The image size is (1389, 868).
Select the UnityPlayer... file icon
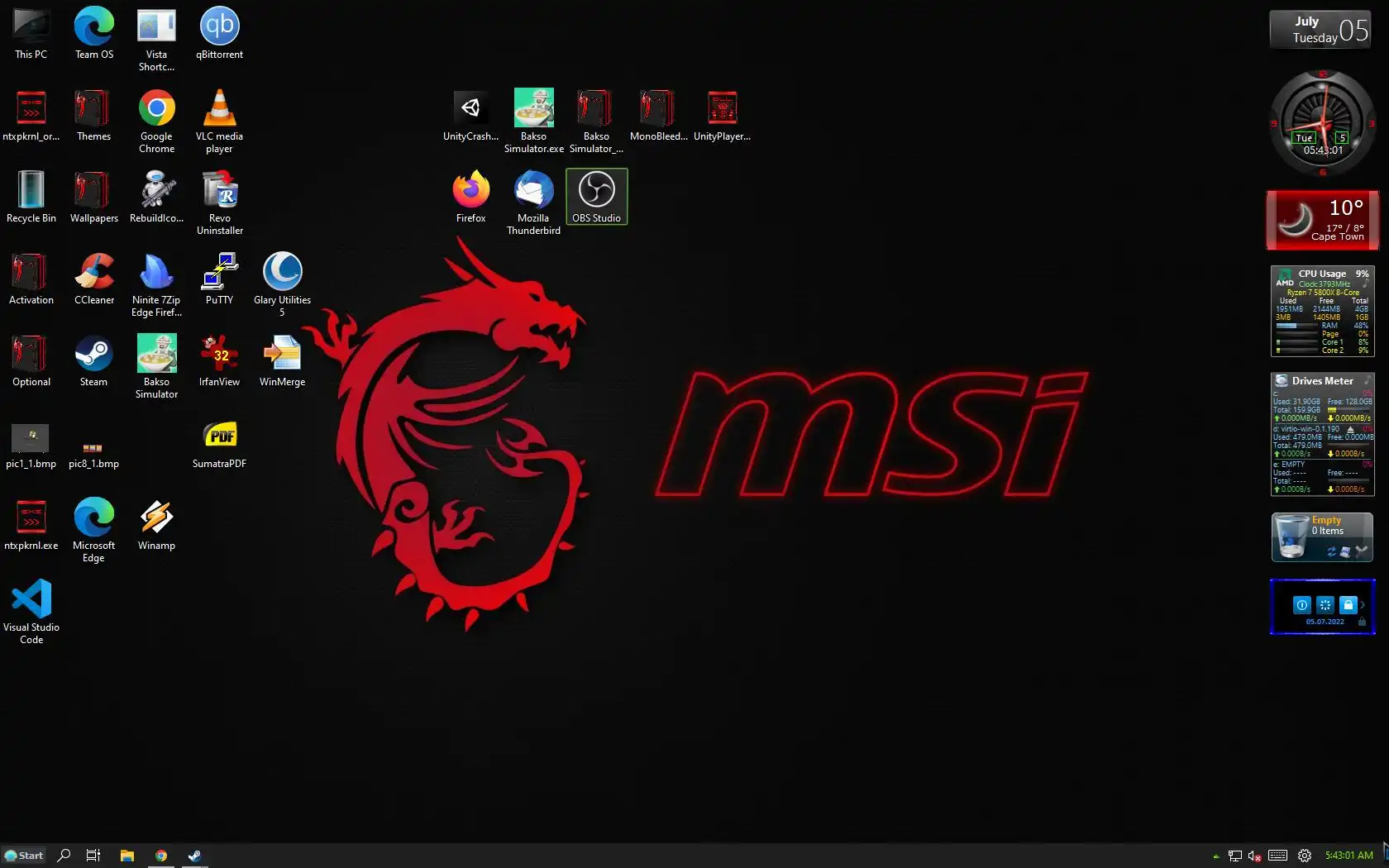(722, 116)
